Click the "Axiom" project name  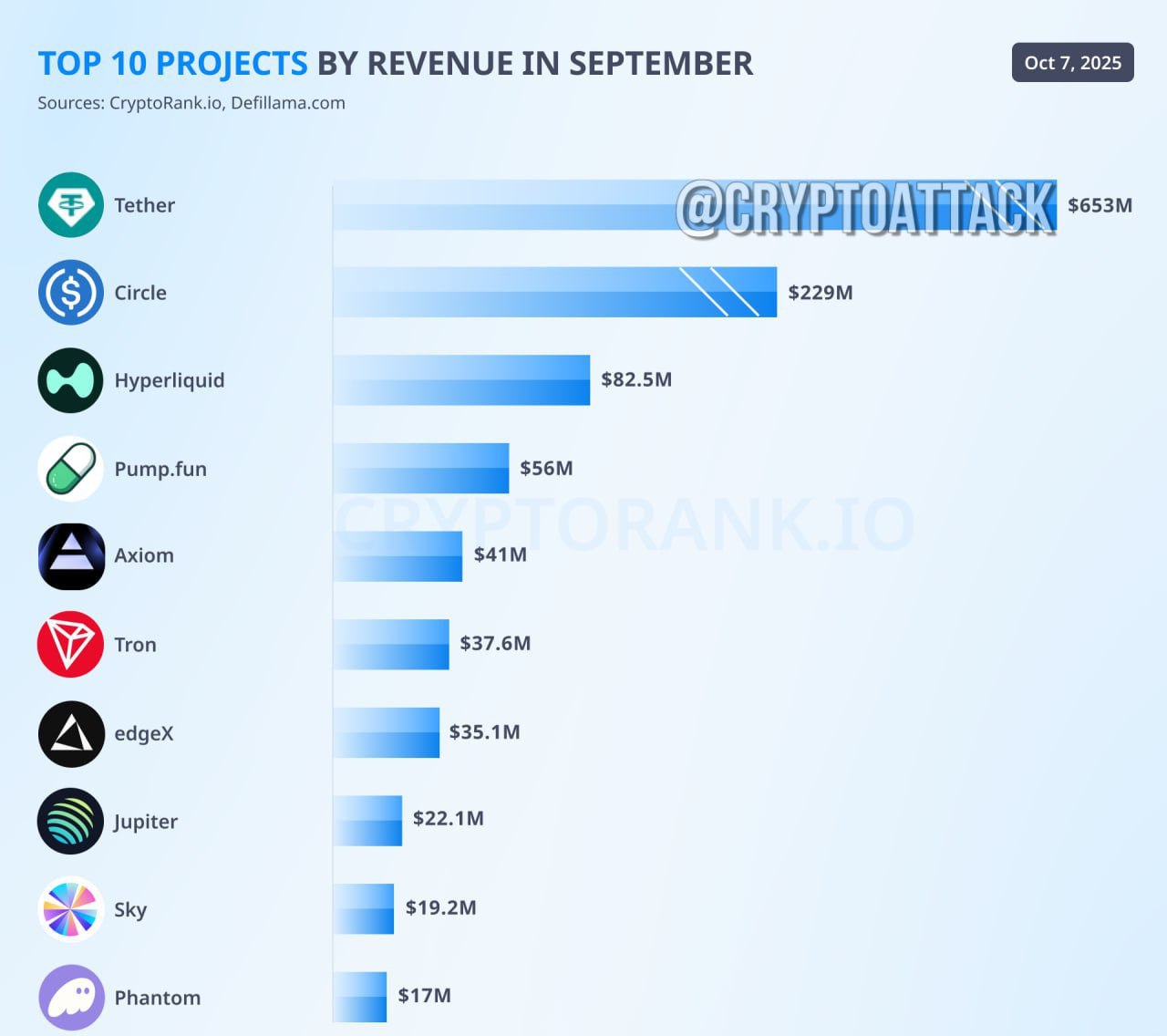click(x=144, y=555)
